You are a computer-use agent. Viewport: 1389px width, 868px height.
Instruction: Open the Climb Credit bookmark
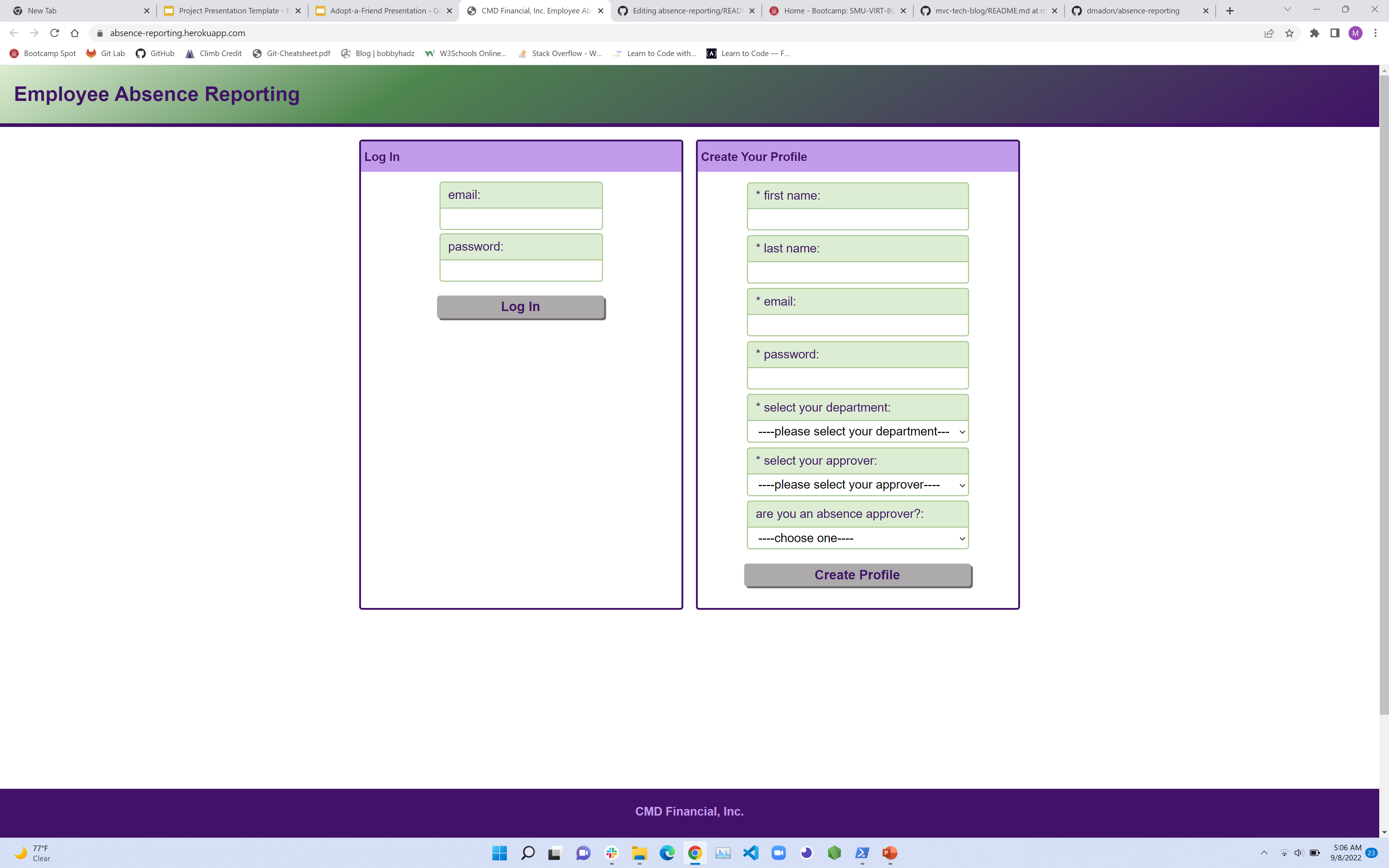(213, 53)
